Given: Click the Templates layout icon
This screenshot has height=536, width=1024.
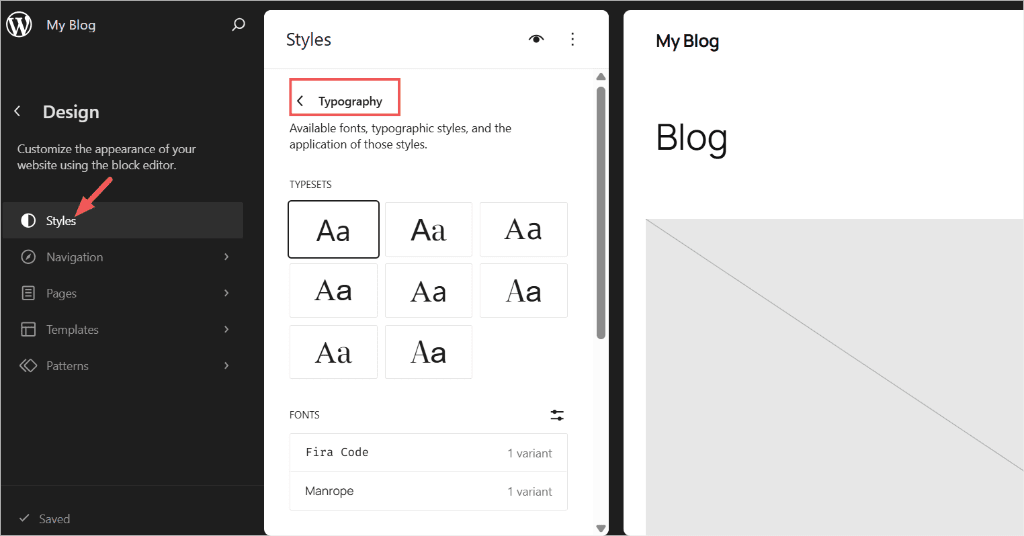Looking at the screenshot, I should (28, 330).
